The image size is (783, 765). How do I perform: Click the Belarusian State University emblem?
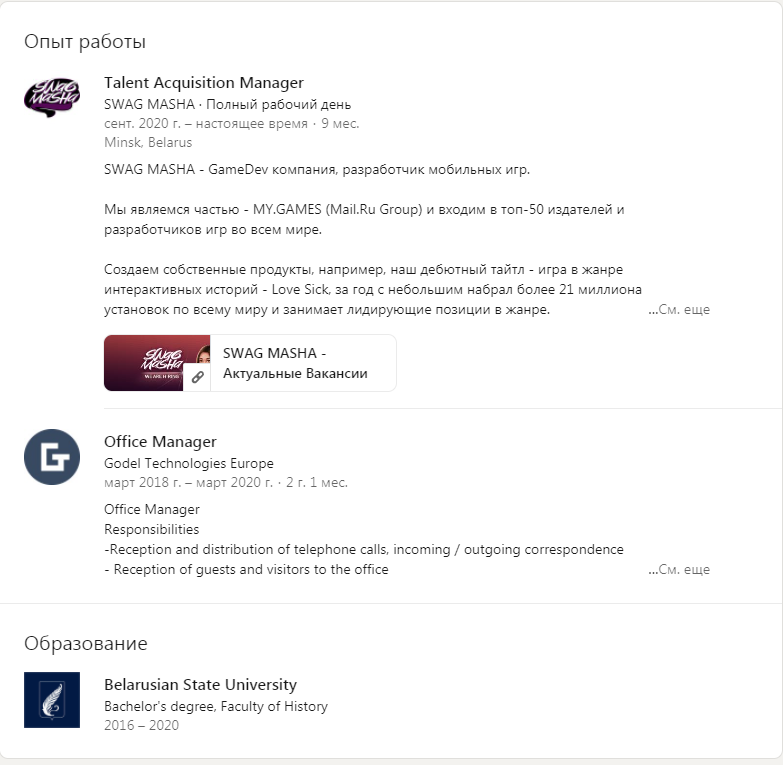pyautogui.click(x=51, y=700)
